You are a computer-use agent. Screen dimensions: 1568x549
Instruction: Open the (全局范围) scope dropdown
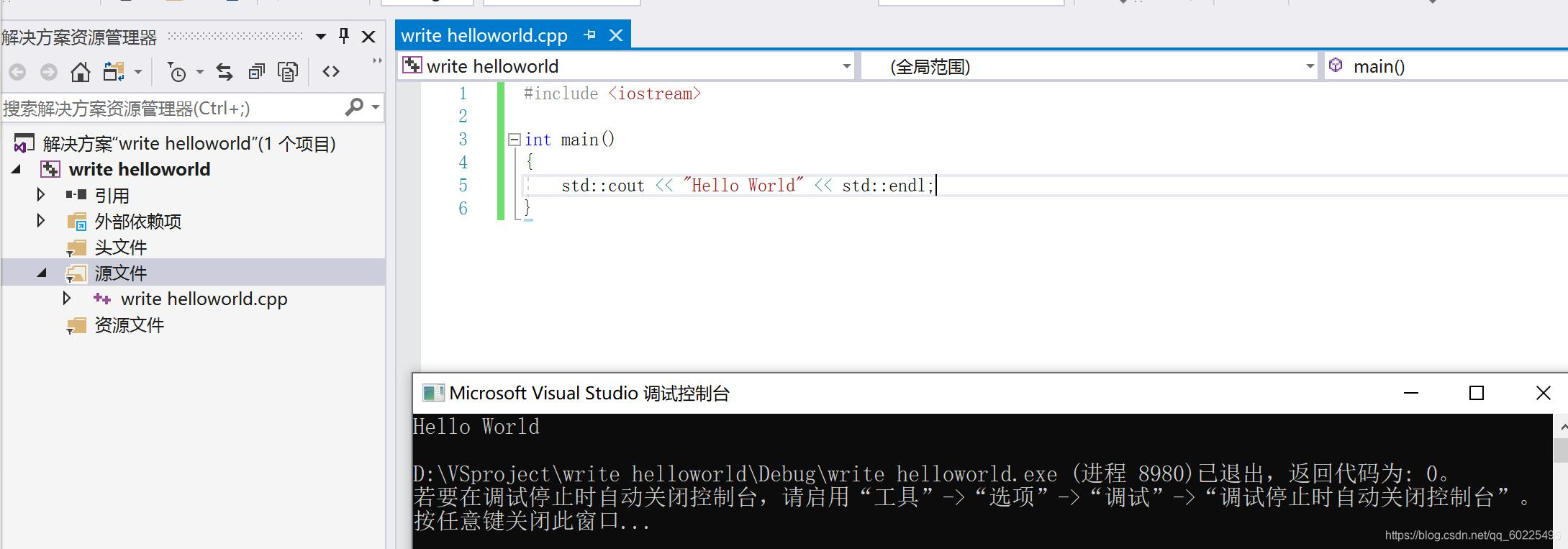[1310, 67]
